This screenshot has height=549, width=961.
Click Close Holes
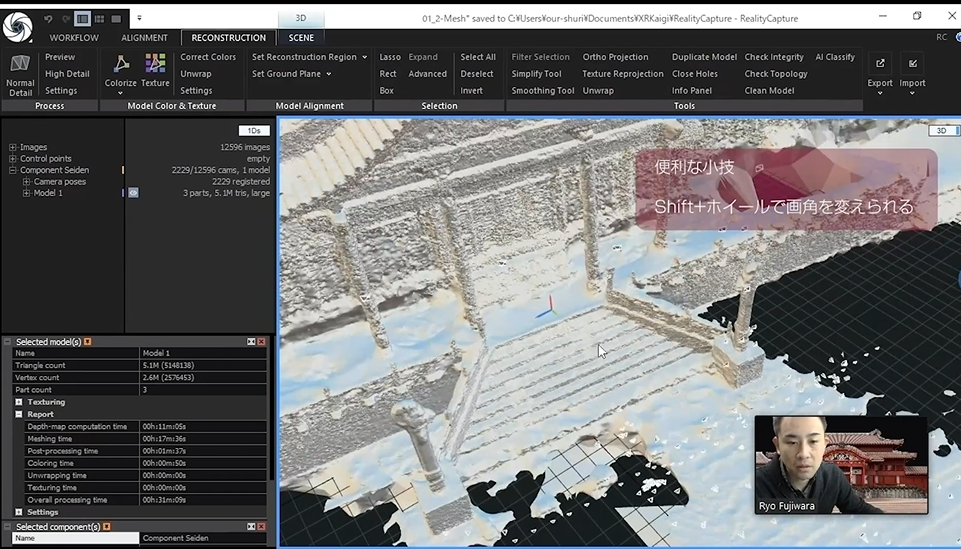694,74
